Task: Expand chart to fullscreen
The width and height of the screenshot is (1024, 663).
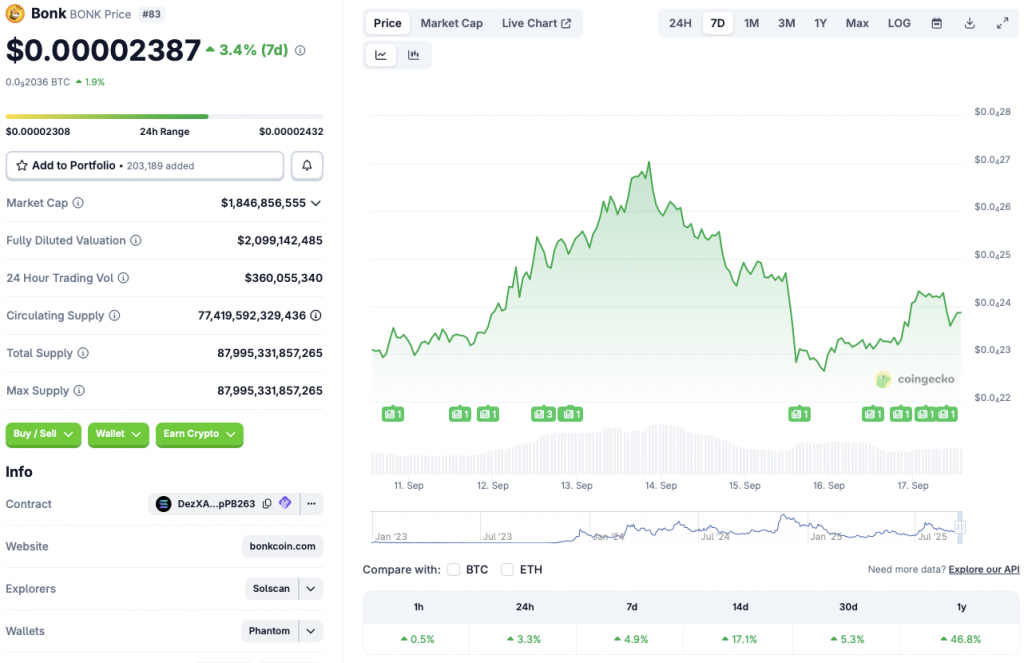Action: tap(1002, 24)
